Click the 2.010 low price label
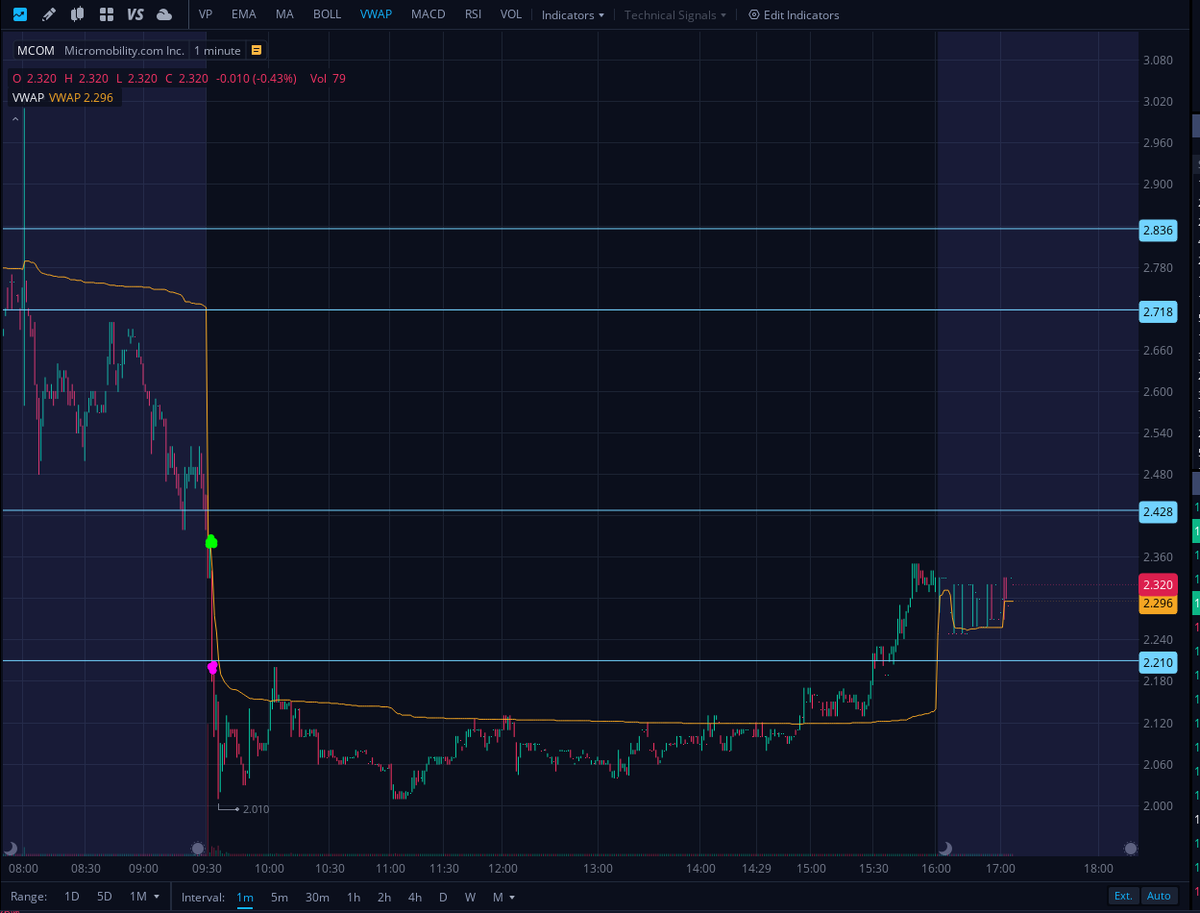The image size is (1200, 913). pos(255,809)
